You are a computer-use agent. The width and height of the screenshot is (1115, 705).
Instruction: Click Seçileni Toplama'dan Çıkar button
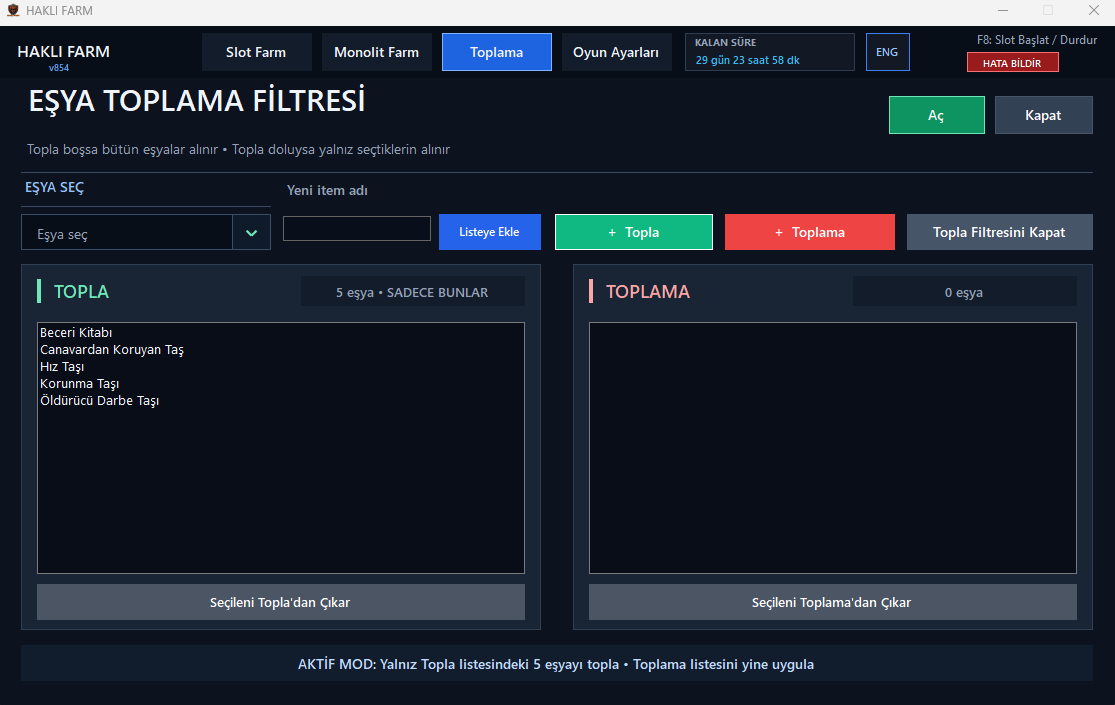(x=833, y=603)
